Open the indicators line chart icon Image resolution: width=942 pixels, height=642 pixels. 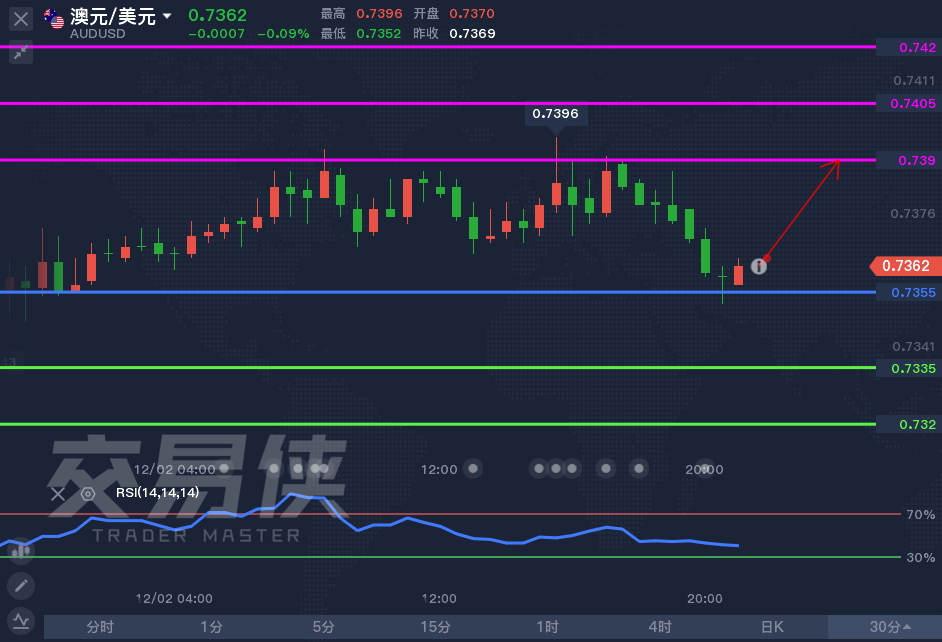(20, 620)
